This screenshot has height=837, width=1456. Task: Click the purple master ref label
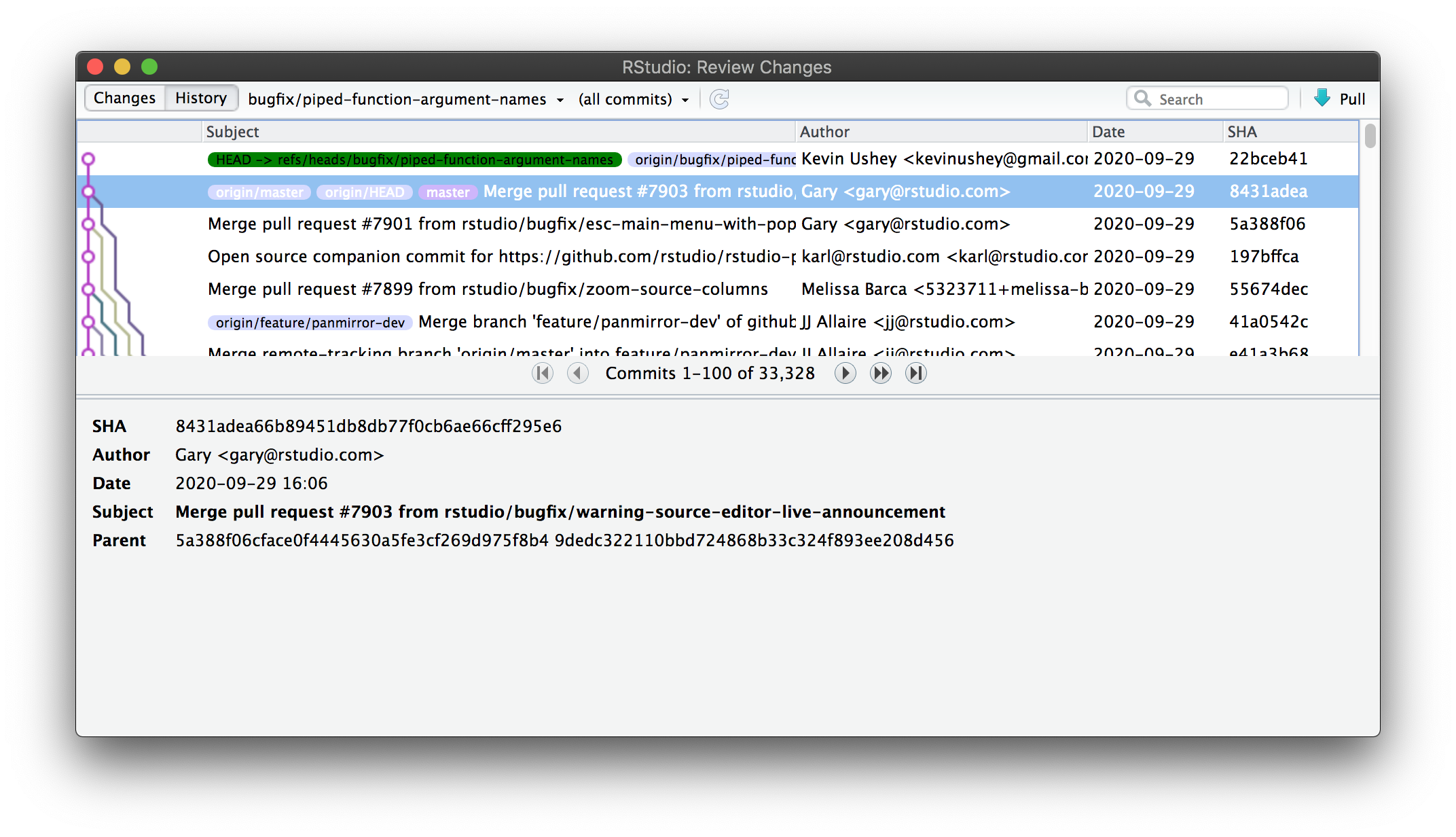448,192
